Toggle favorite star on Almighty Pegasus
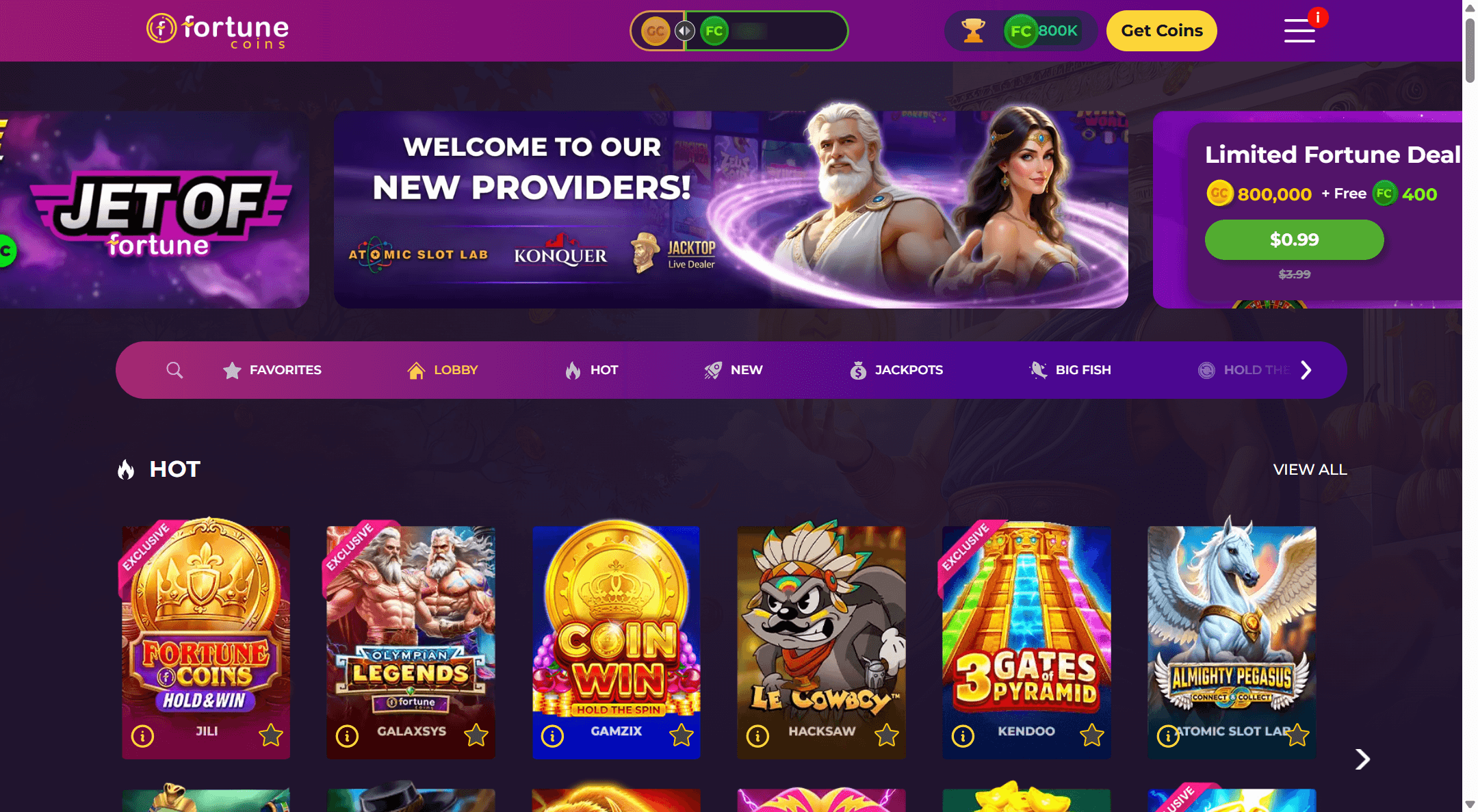Screen dimensions: 1478x812 point(1297,735)
